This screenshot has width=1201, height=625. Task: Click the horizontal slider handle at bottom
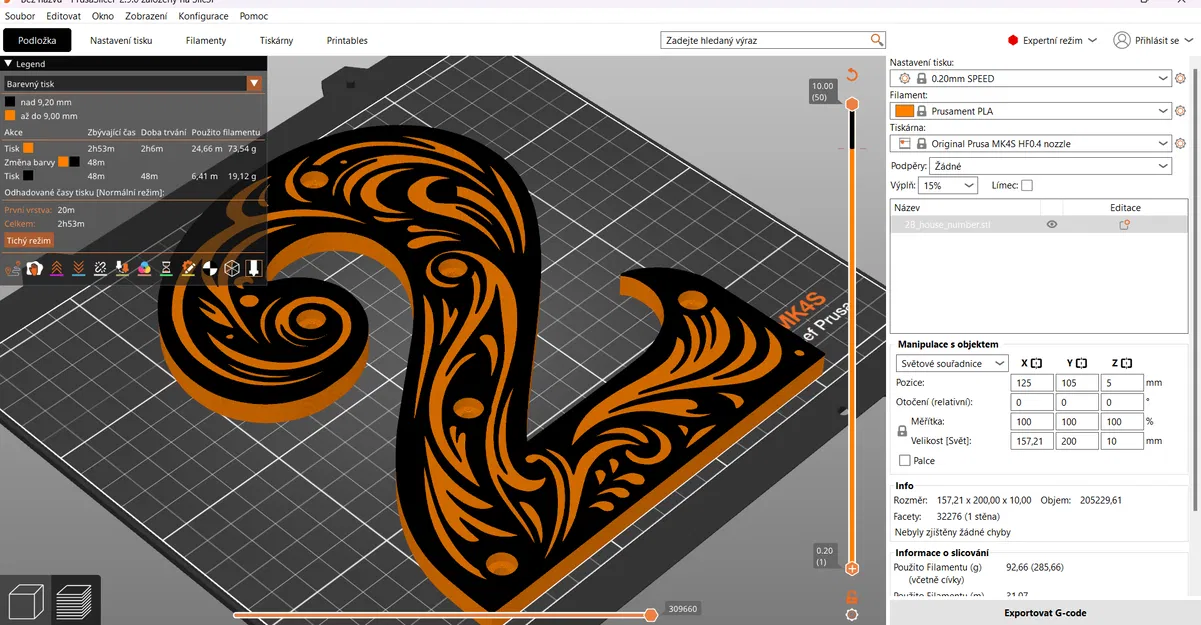coord(651,614)
